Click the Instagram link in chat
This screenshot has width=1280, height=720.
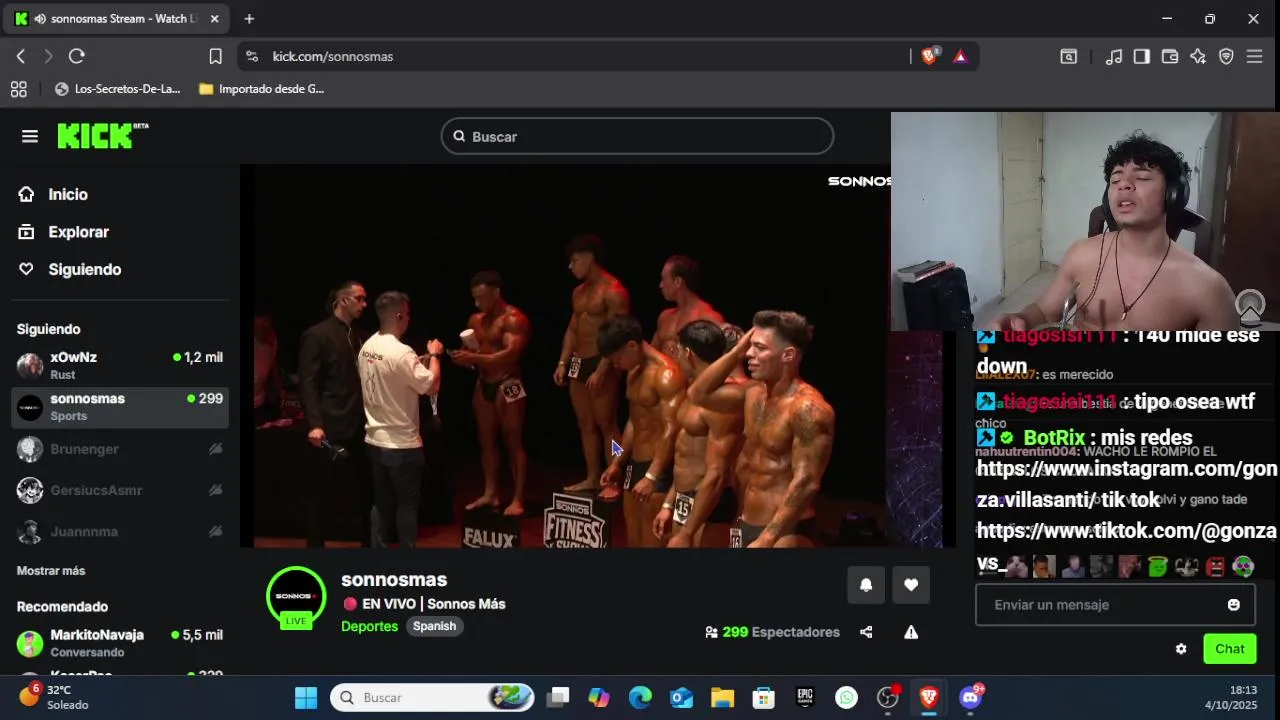pyautogui.click(x=1127, y=484)
